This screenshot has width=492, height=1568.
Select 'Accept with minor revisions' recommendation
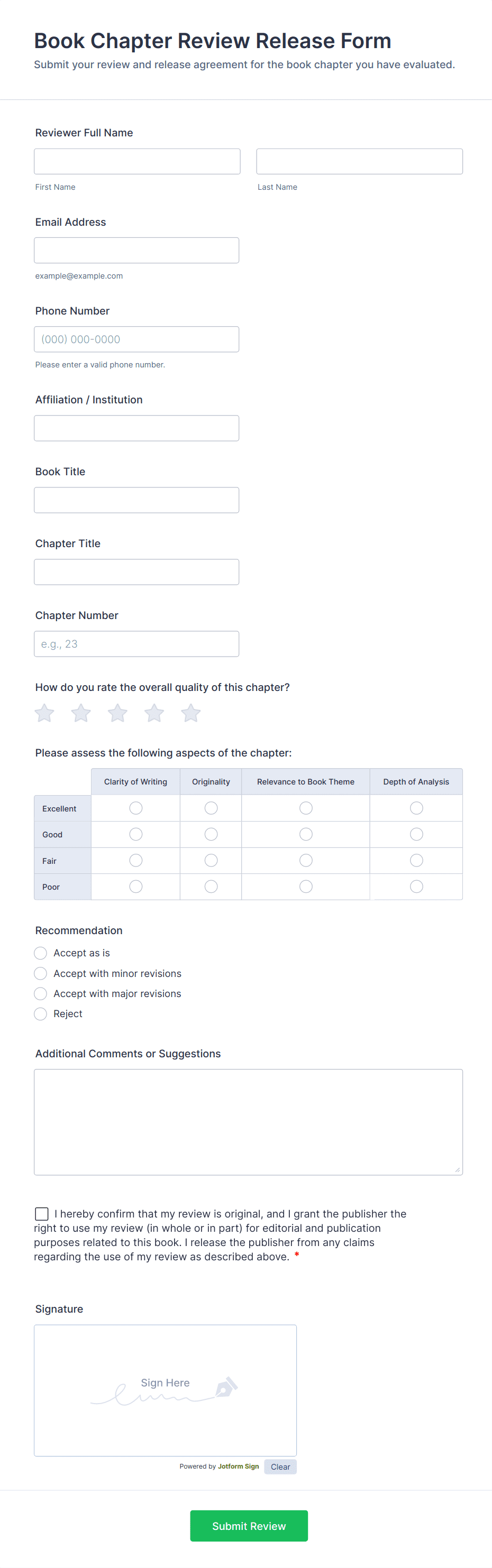(x=41, y=973)
